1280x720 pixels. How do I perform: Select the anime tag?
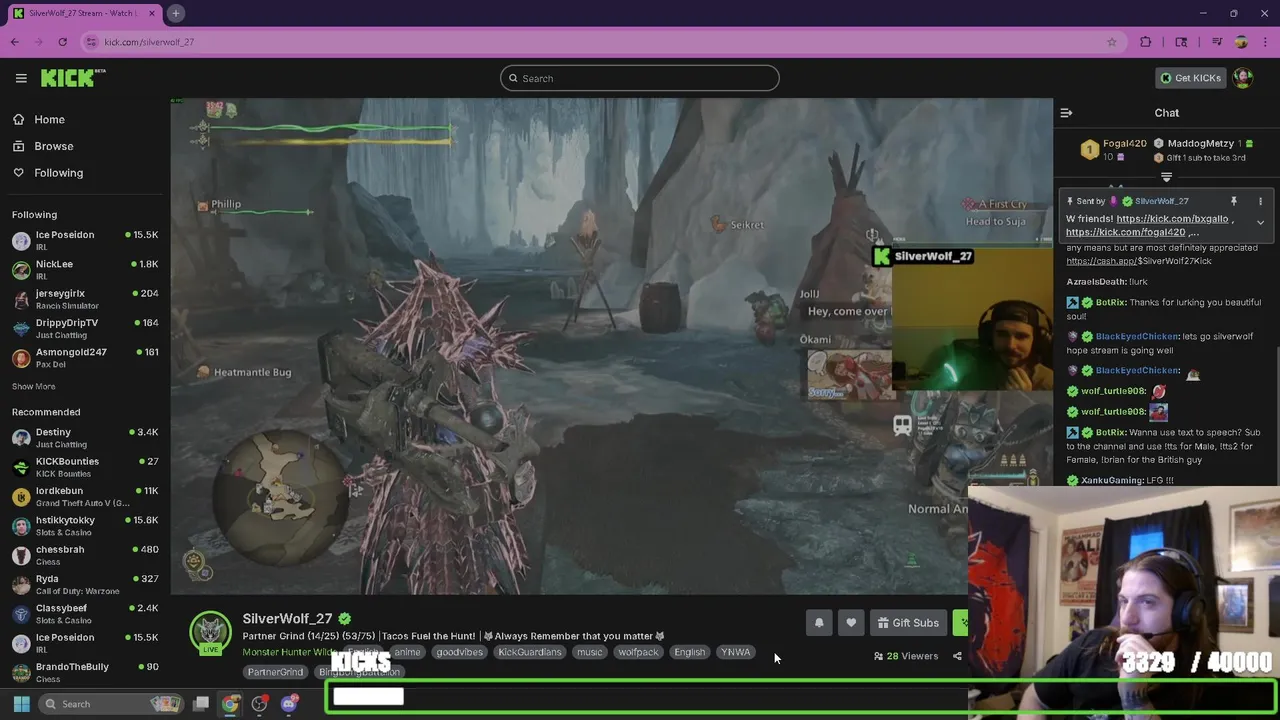coord(407,652)
